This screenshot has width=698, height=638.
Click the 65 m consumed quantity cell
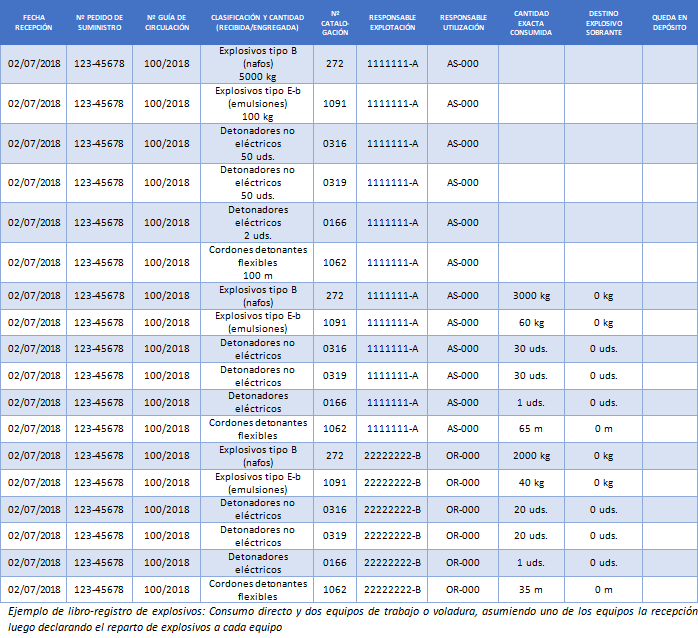(x=531, y=429)
